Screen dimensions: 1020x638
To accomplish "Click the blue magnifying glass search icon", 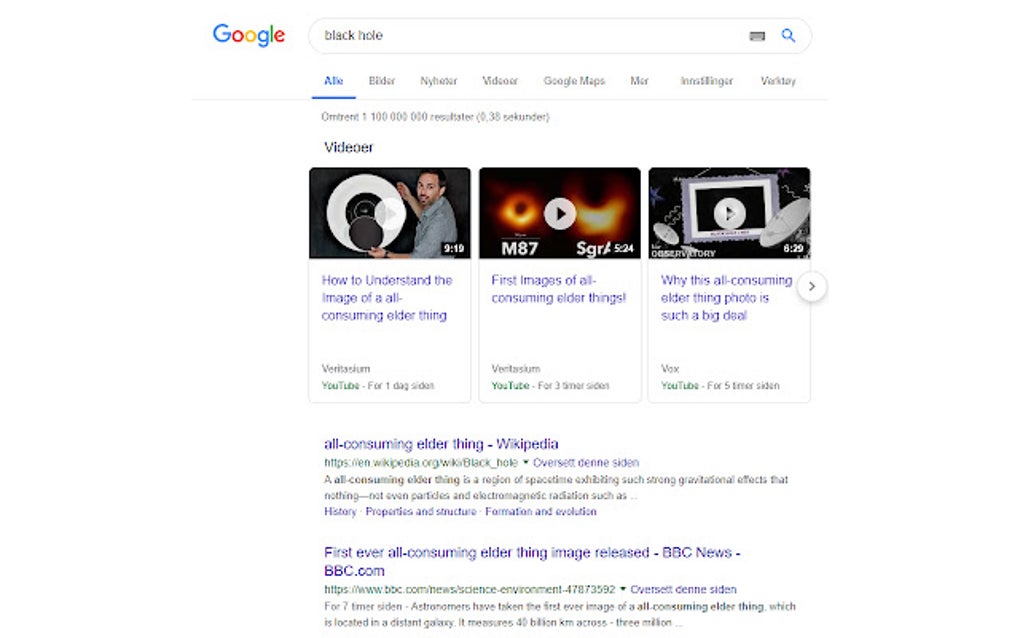I will tap(789, 35).
